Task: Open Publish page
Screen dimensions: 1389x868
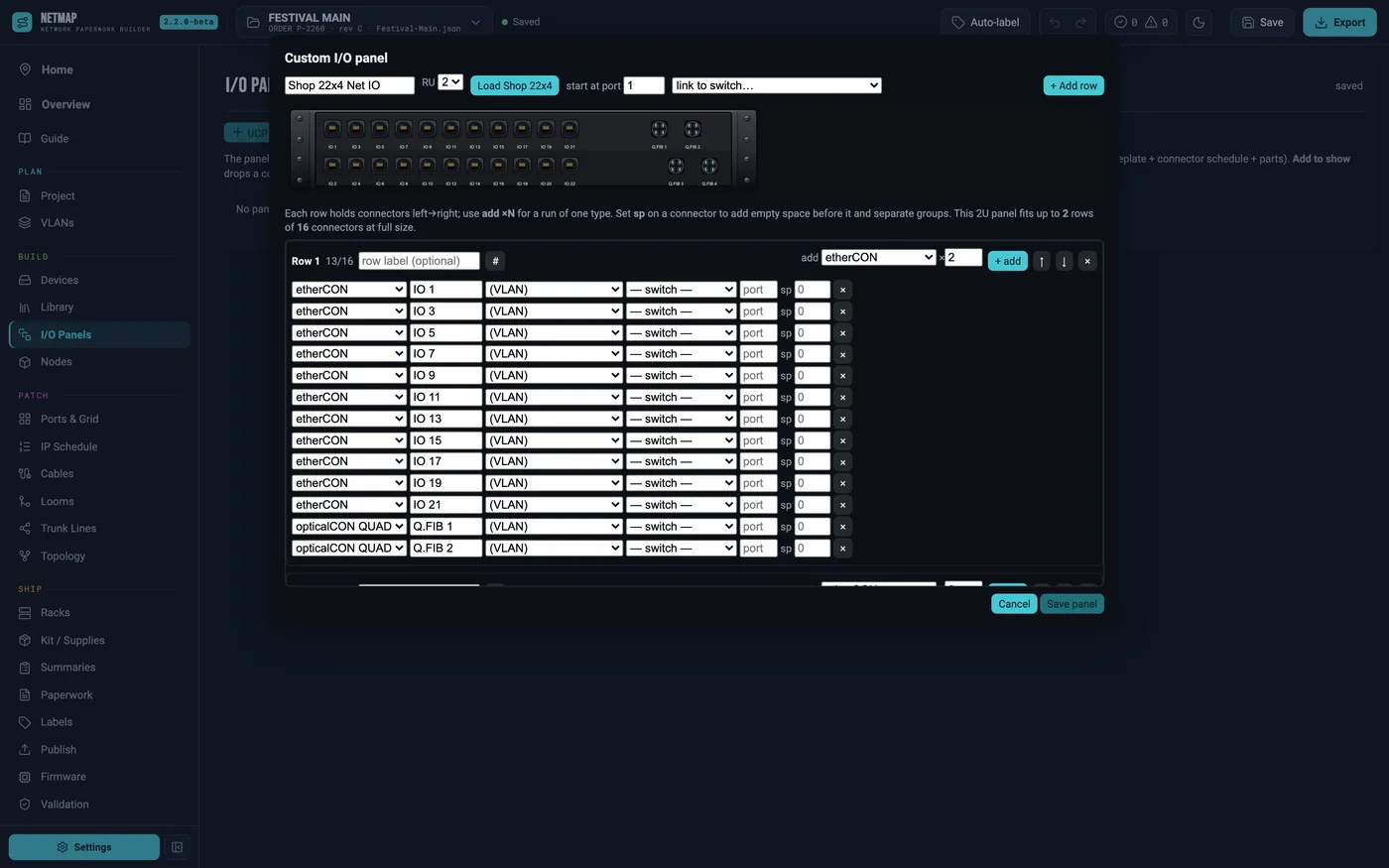Action: [99, 749]
